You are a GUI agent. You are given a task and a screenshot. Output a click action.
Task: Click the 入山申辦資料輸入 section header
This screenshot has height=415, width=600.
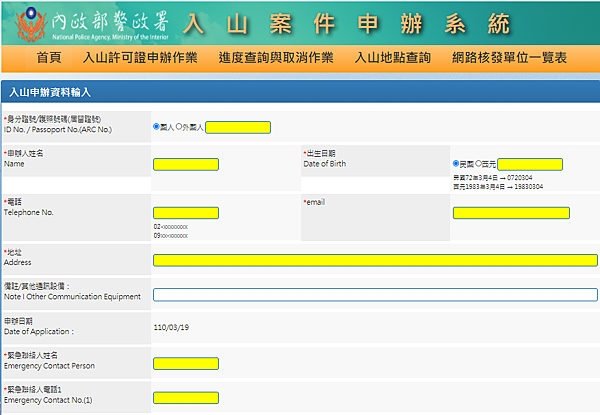[50, 92]
